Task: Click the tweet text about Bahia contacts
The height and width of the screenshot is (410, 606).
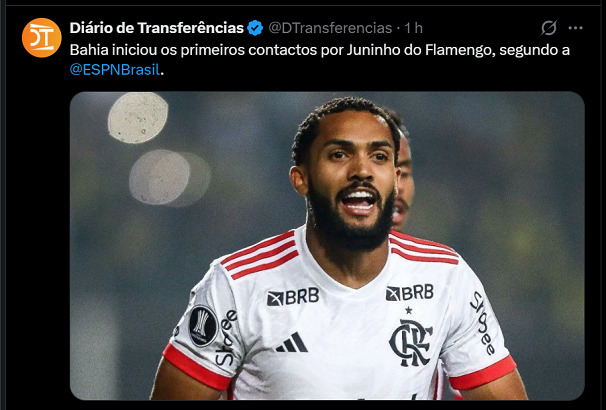Action: (320, 60)
